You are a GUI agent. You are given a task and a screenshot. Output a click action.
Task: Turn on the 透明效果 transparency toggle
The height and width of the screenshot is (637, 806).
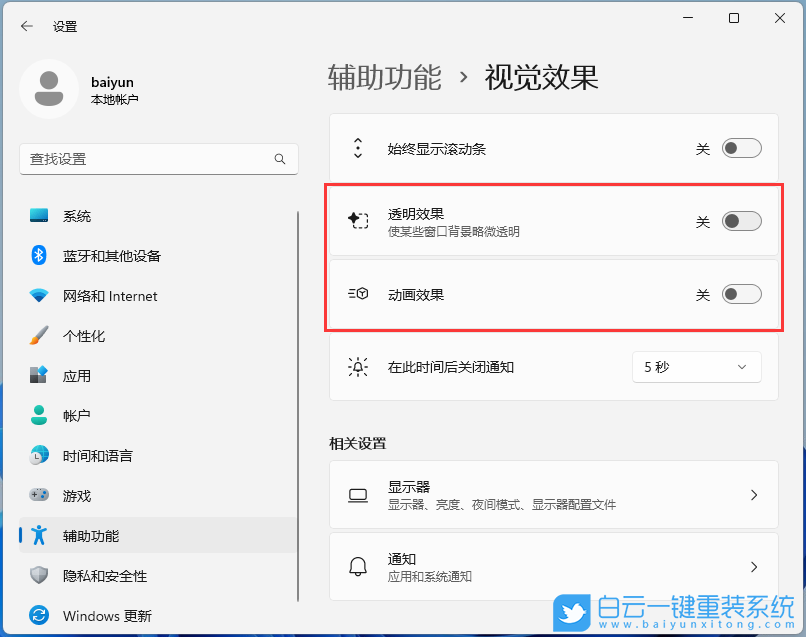click(x=741, y=222)
